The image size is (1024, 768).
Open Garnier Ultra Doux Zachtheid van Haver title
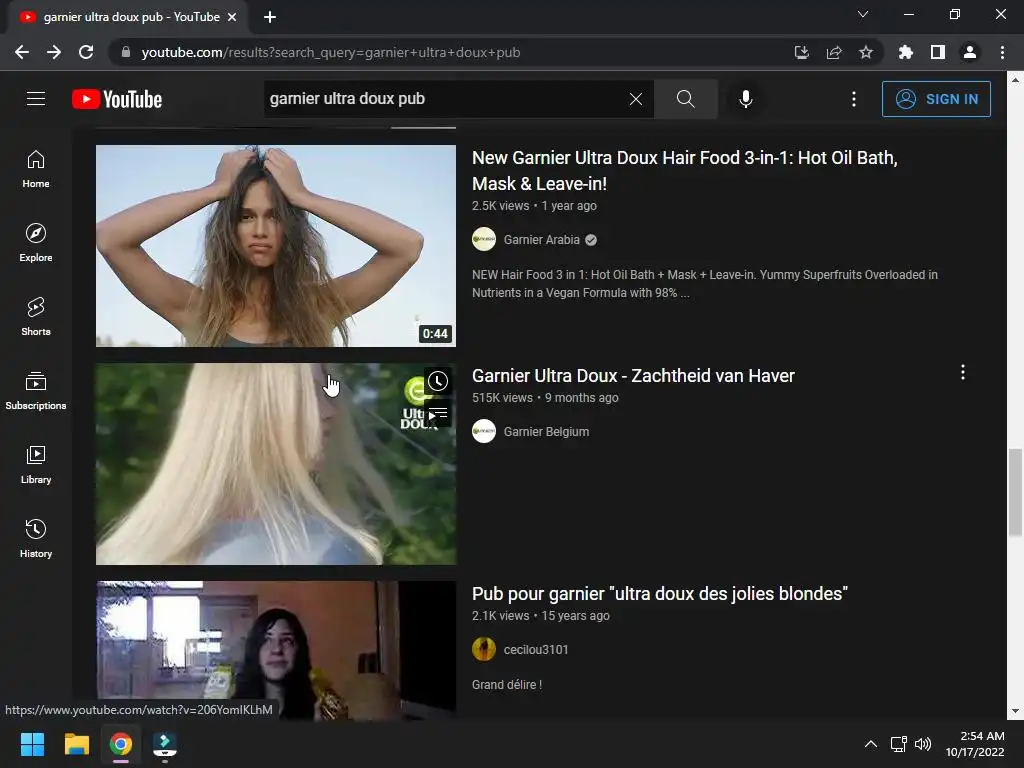[x=633, y=376]
